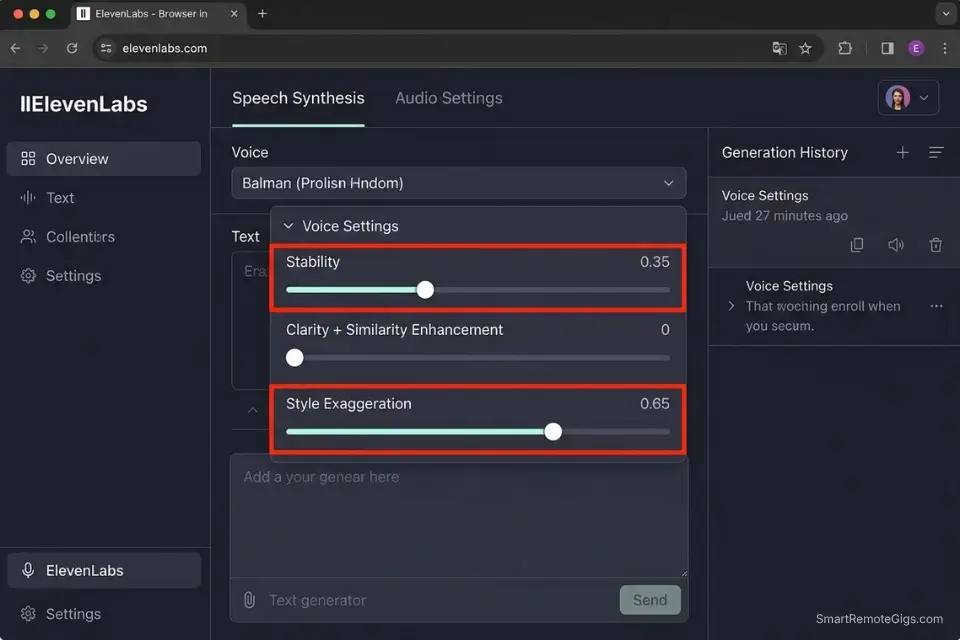Click the upward chevron beside the text box
The width and height of the screenshot is (960, 640).
252,410
